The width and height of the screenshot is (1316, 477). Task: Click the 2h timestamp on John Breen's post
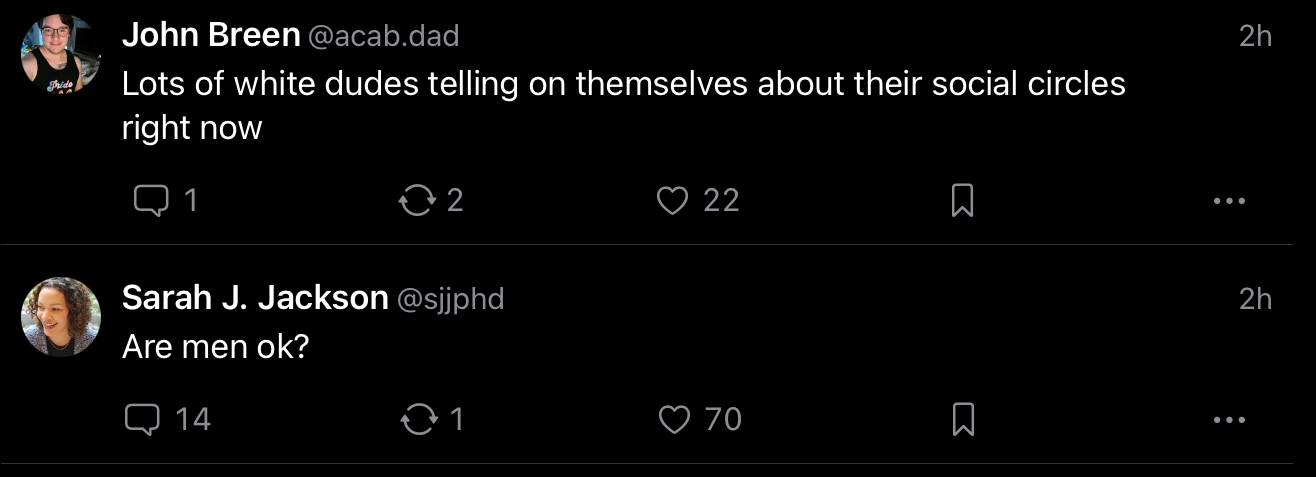click(x=1255, y=36)
